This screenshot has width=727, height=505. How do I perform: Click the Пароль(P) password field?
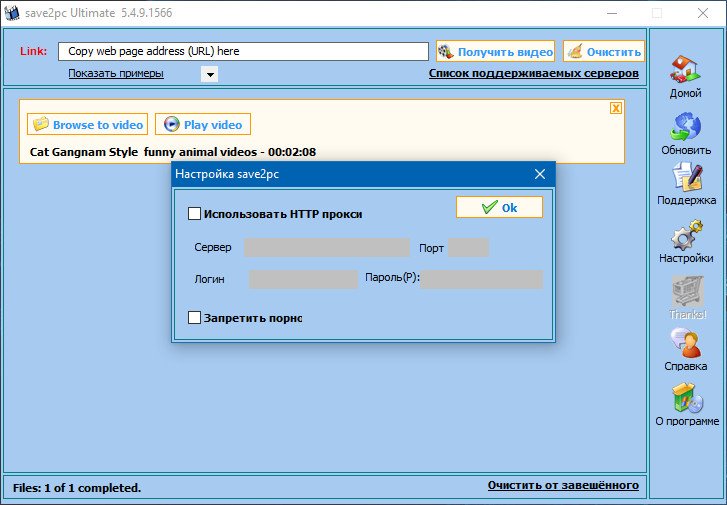tap(481, 279)
